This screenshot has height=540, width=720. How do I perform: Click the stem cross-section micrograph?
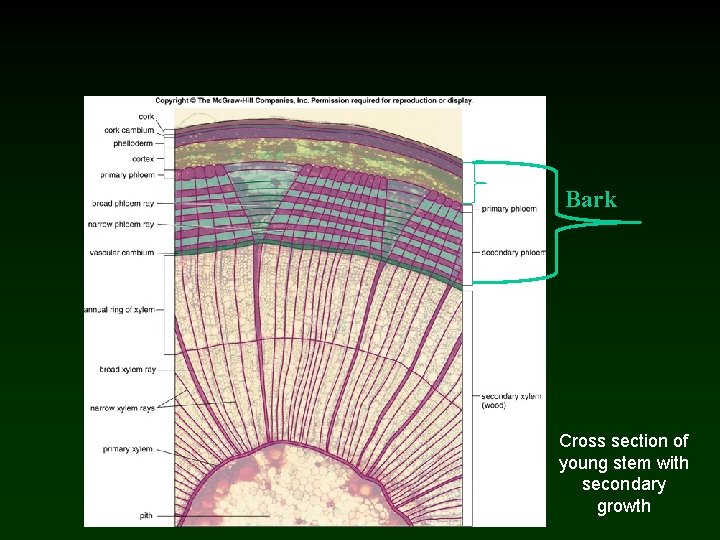click(318, 317)
